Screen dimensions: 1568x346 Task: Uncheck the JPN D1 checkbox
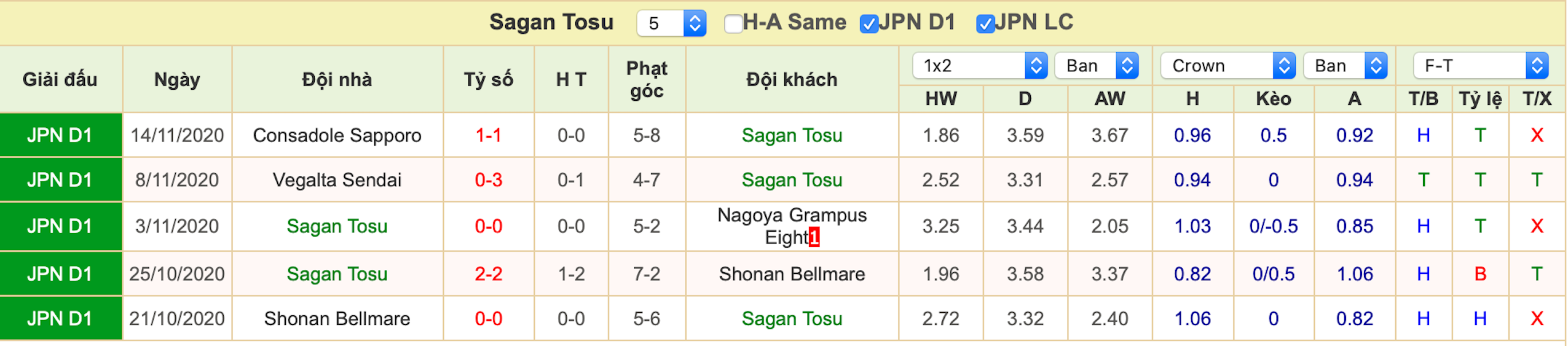869,24
